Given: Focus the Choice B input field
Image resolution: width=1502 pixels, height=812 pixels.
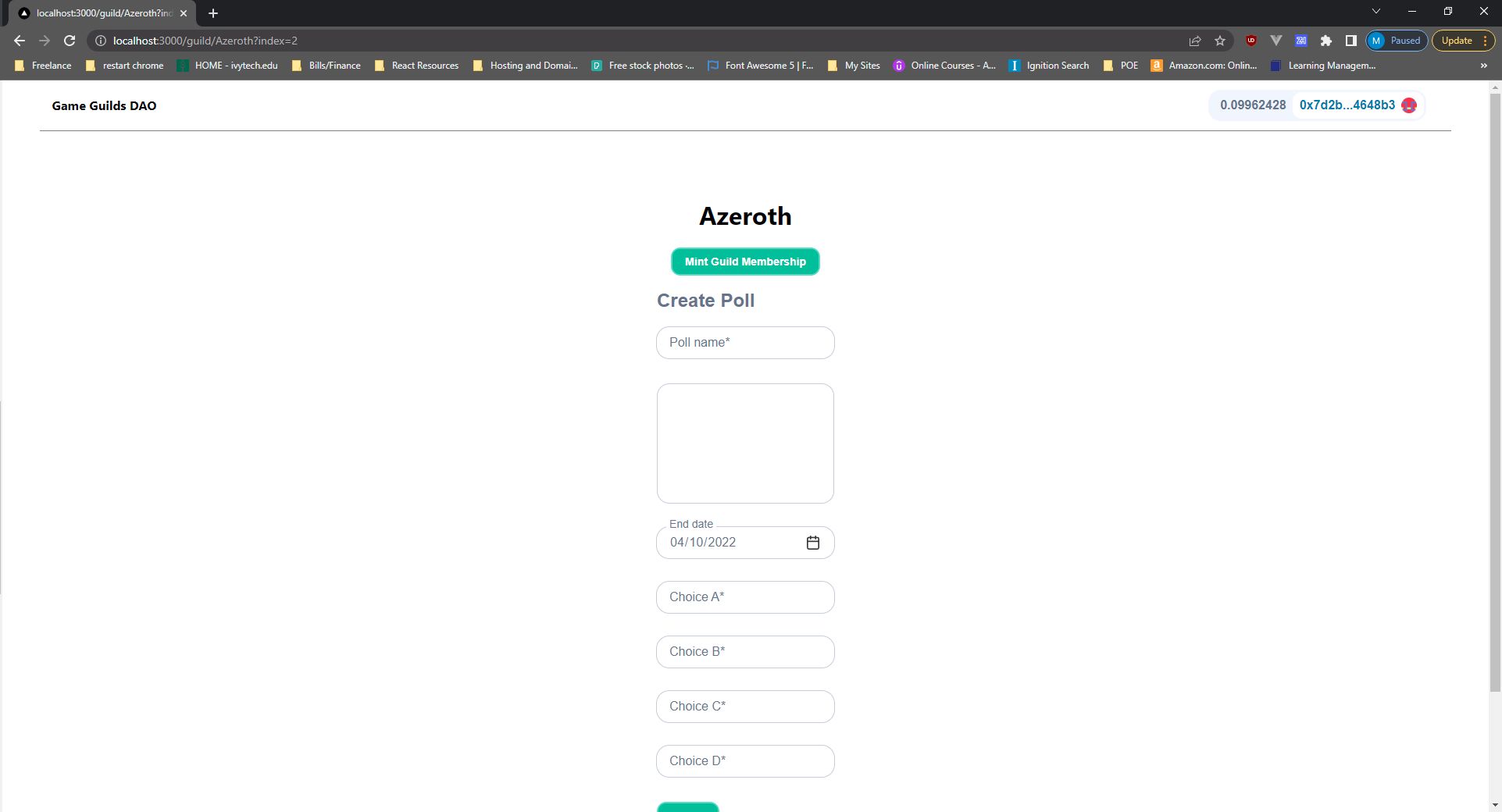Looking at the screenshot, I should pyautogui.click(x=745, y=652).
